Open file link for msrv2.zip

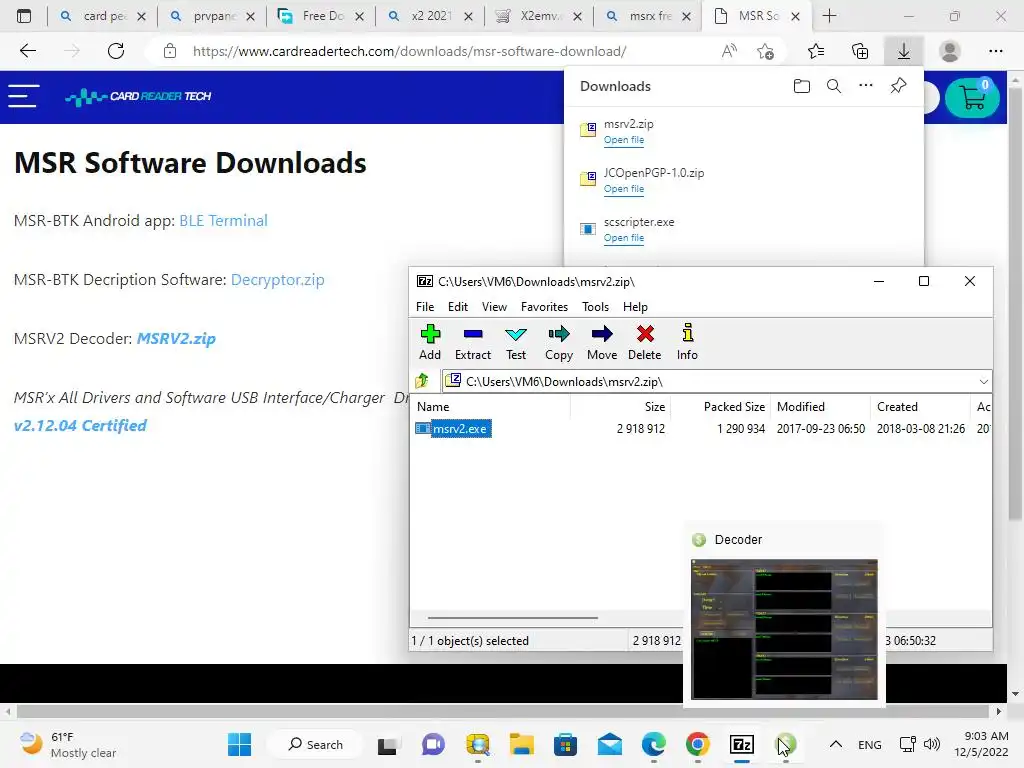[624, 140]
